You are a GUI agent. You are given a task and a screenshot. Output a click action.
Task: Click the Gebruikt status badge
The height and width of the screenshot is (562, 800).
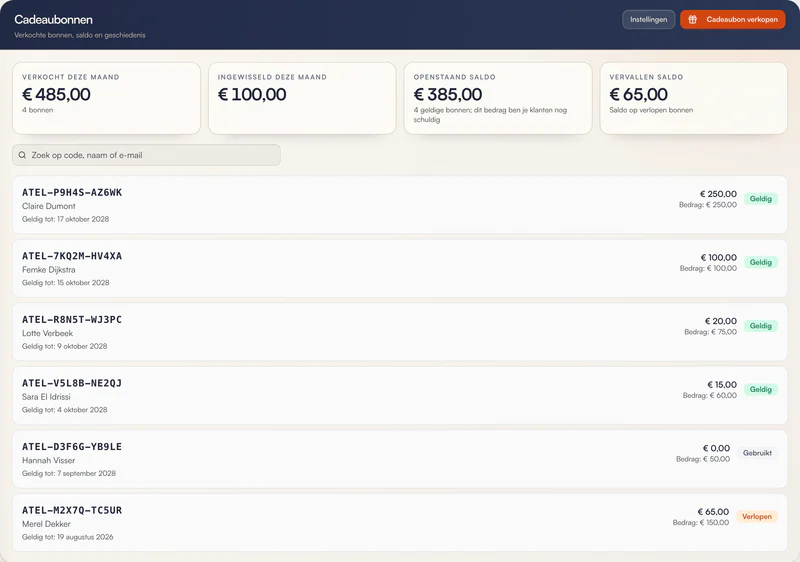point(757,453)
